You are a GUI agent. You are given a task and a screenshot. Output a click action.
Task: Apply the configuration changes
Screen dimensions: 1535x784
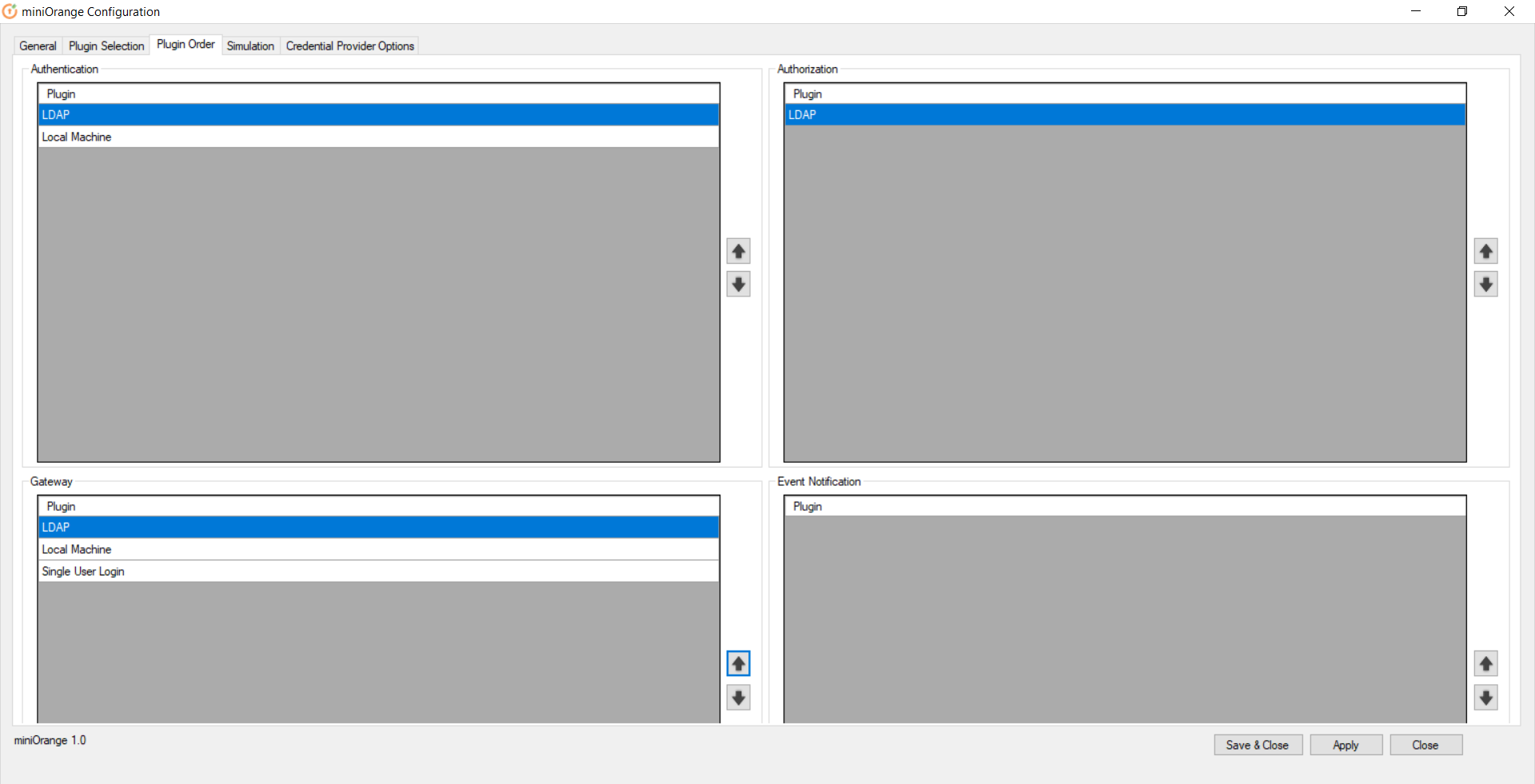tap(1346, 745)
